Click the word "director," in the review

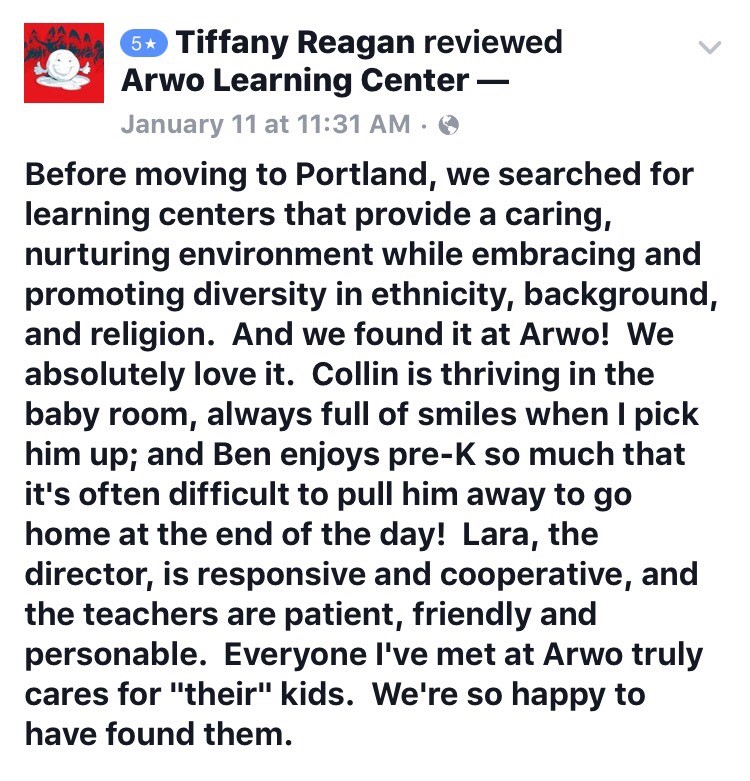pyautogui.click(x=90, y=575)
